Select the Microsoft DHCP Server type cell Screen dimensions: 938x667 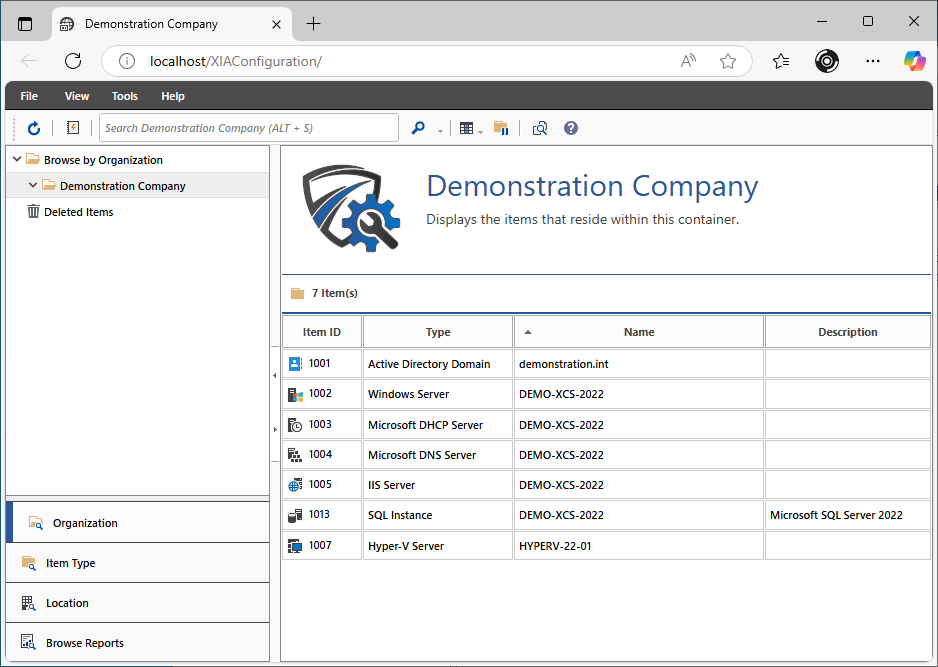click(438, 425)
